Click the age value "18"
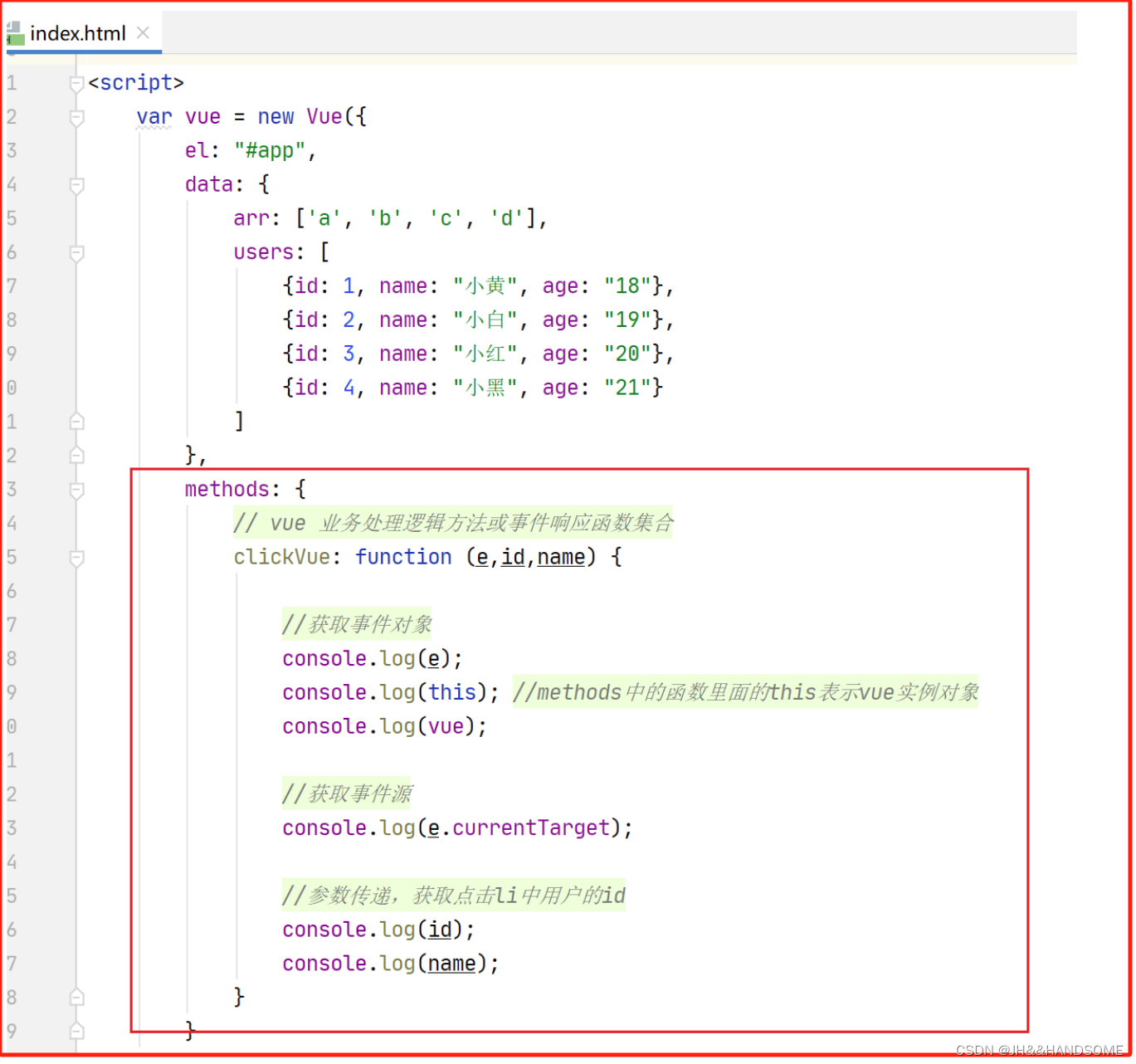Image resolution: width=1136 pixels, height=1064 pixels. (x=627, y=286)
